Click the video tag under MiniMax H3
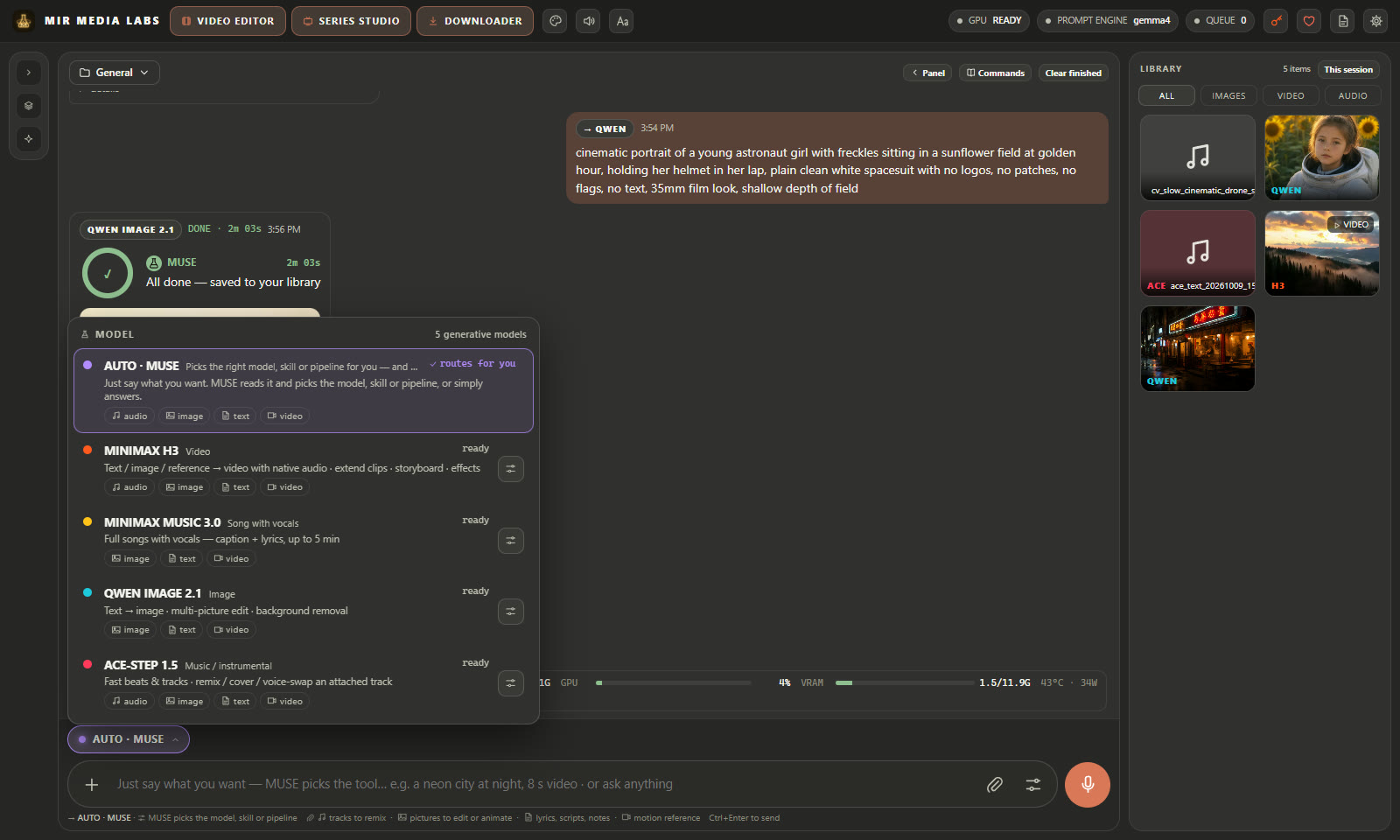1400x840 pixels. click(x=285, y=487)
